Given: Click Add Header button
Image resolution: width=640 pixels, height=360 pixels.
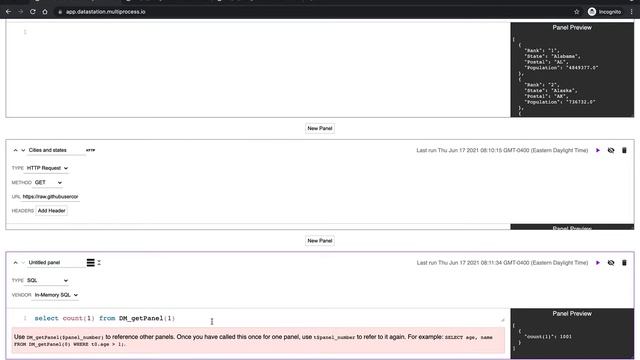Looking at the screenshot, I should pos(51,211).
